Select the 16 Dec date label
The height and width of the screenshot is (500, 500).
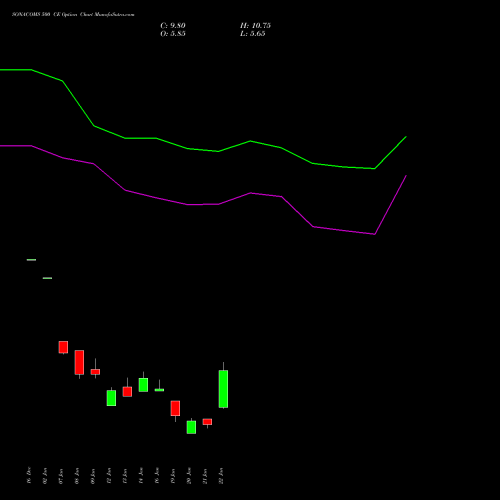29,475
